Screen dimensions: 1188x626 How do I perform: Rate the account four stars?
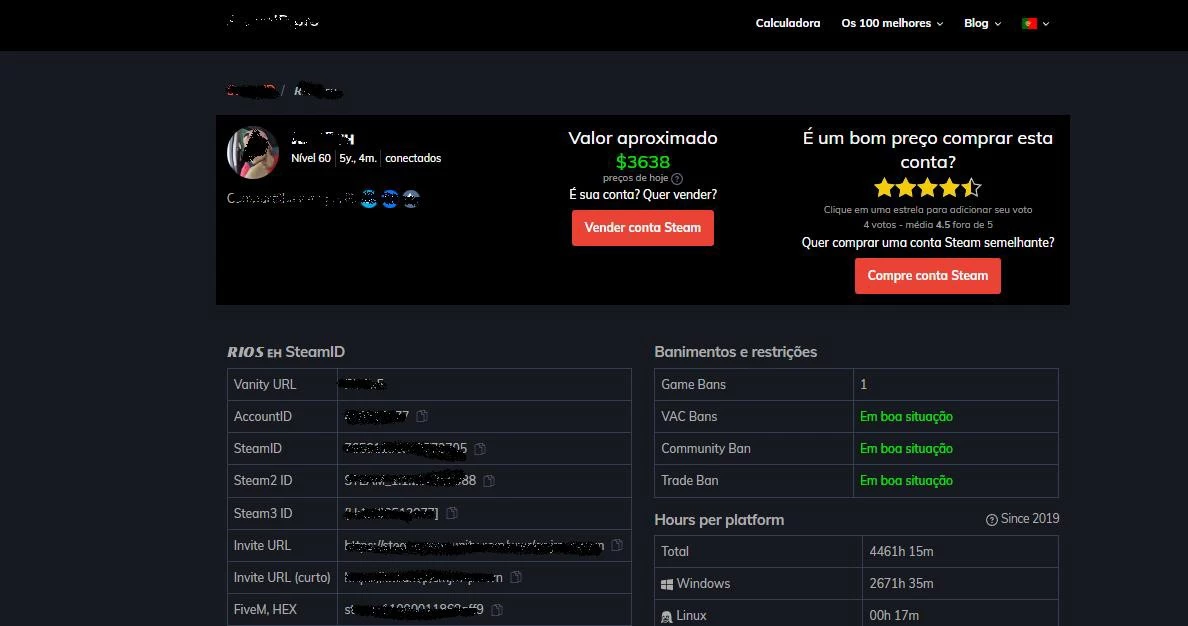coord(949,187)
